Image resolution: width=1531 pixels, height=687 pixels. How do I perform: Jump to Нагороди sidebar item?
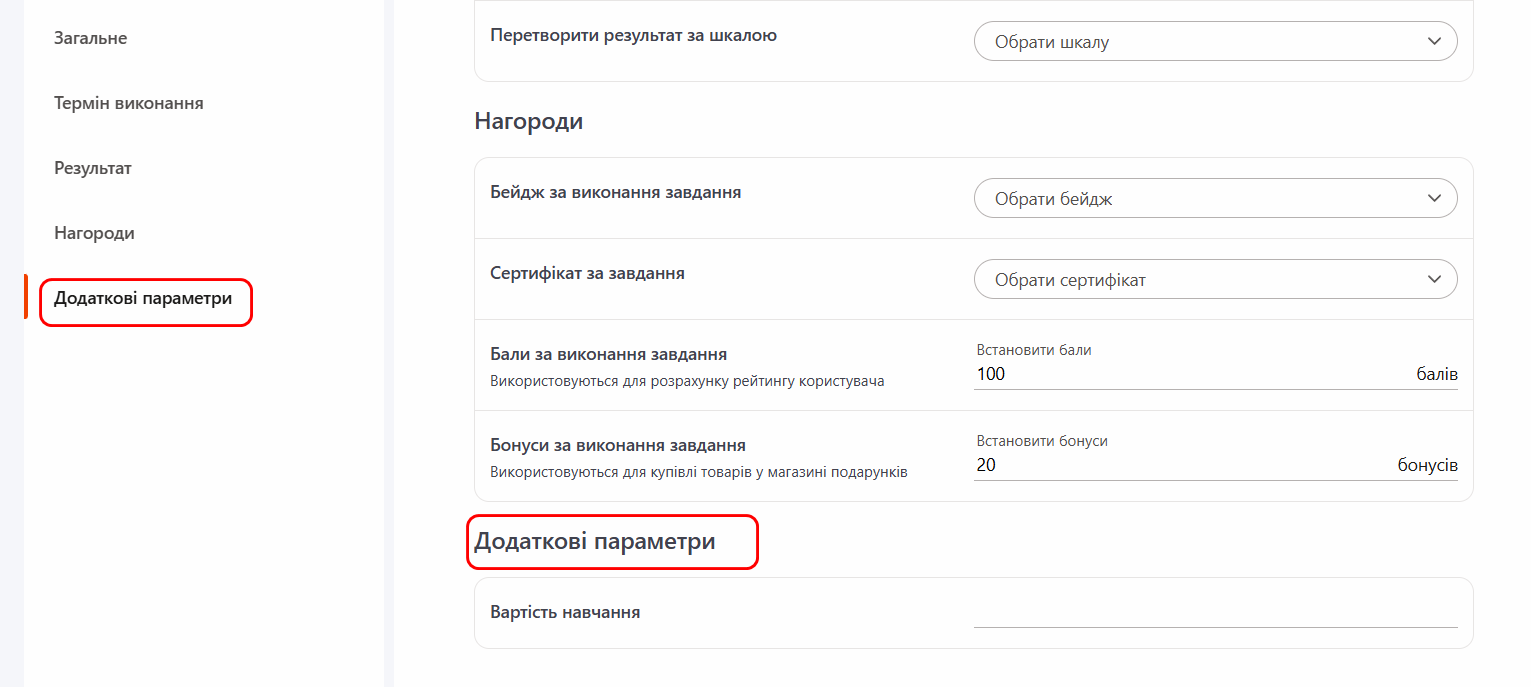[x=94, y=234]
